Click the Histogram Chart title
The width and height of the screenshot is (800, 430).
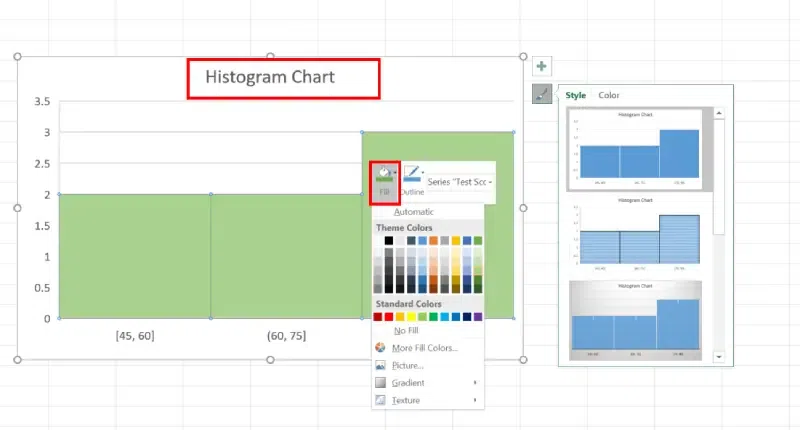[x=270, y=77]
